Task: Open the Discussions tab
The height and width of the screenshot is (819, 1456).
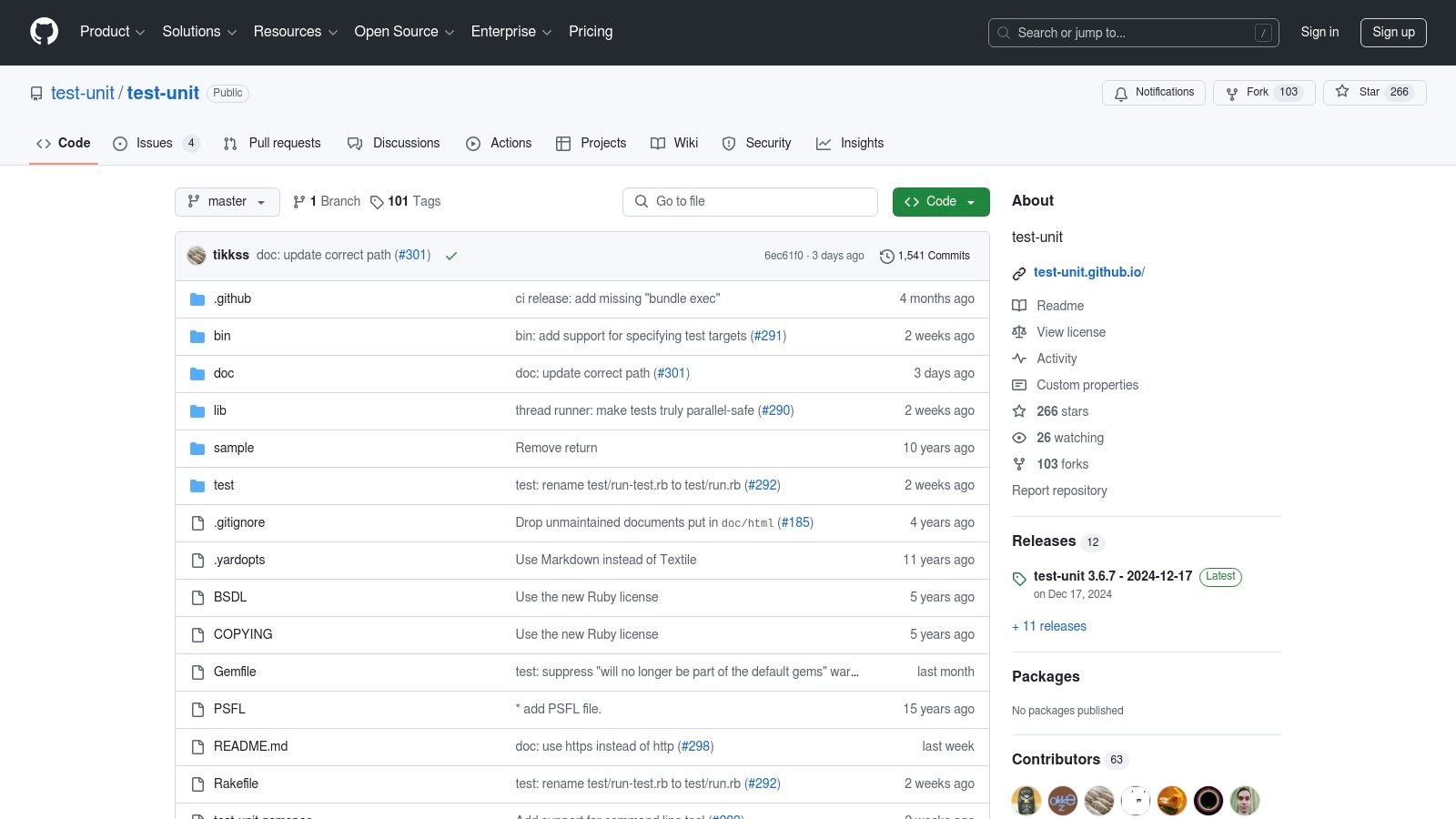Action: [x=393, y=144]
